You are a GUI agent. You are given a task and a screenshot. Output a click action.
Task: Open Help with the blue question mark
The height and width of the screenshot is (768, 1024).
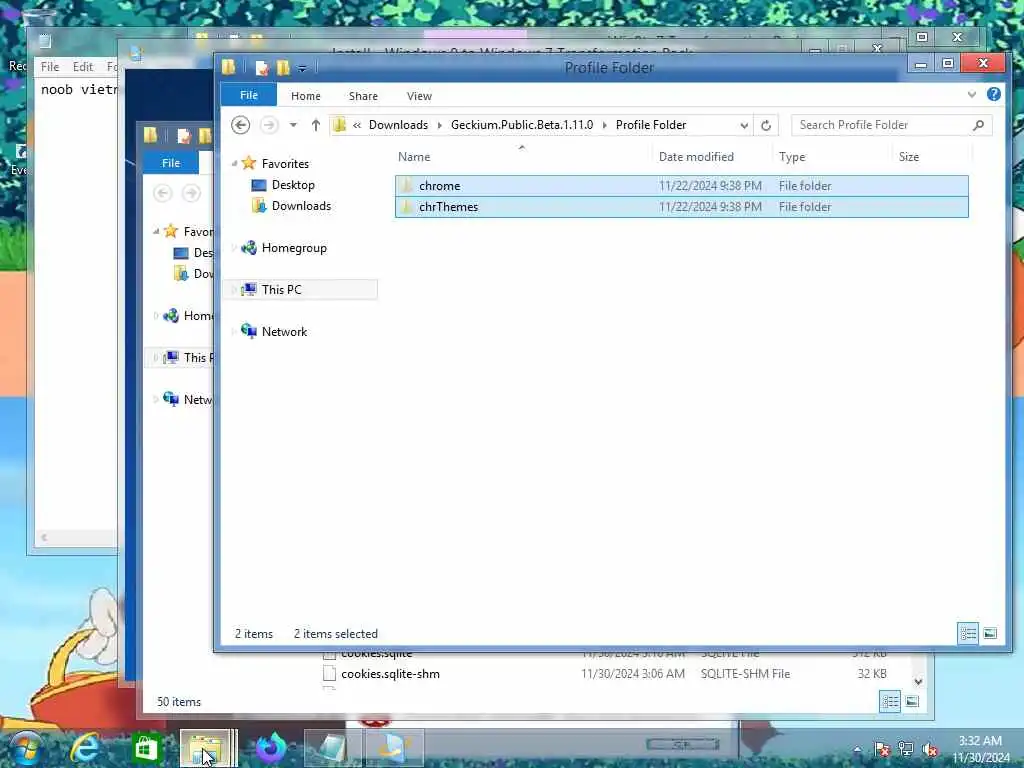tap(993, 94)
